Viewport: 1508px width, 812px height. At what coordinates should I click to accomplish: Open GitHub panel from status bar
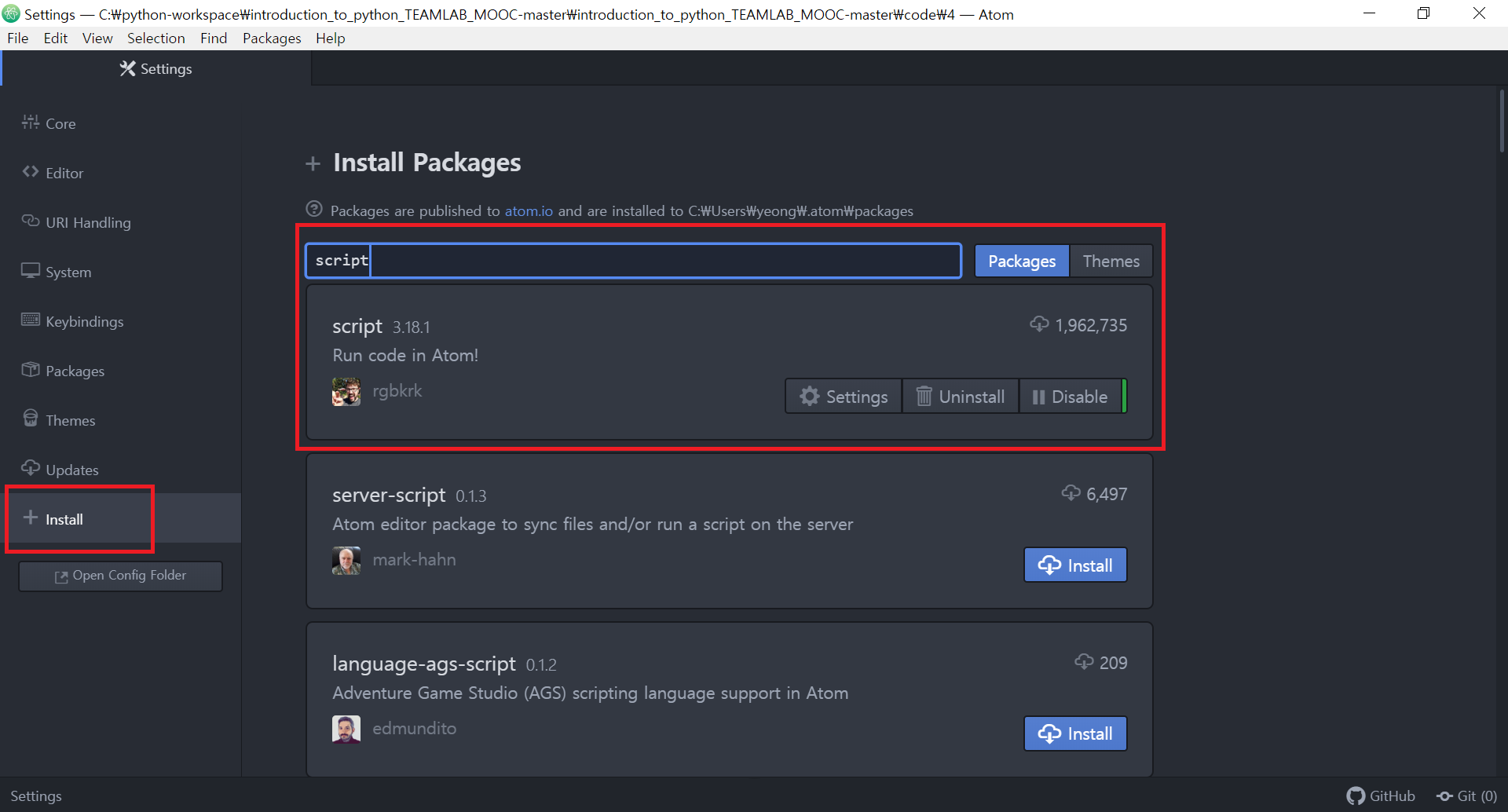pyautogui.click(x=1381, y=796)
